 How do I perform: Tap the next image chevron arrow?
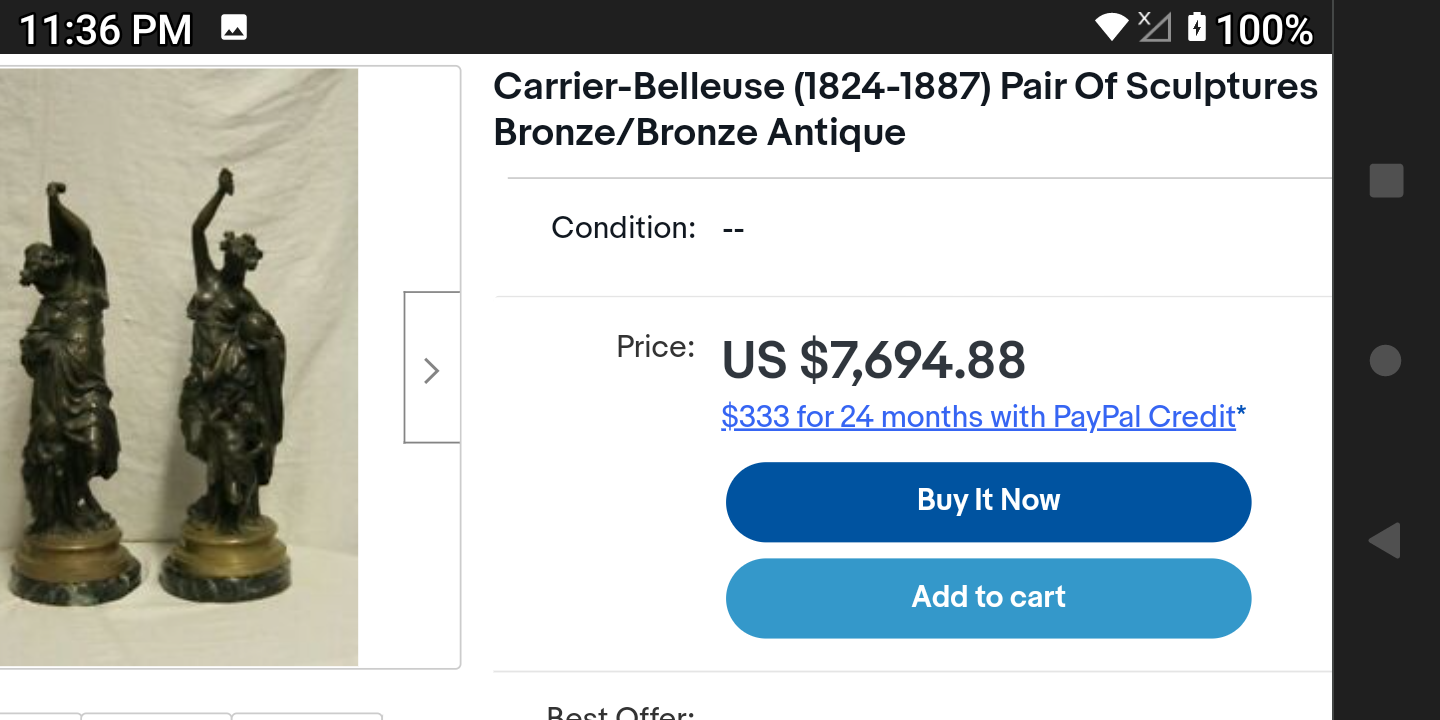431,370
